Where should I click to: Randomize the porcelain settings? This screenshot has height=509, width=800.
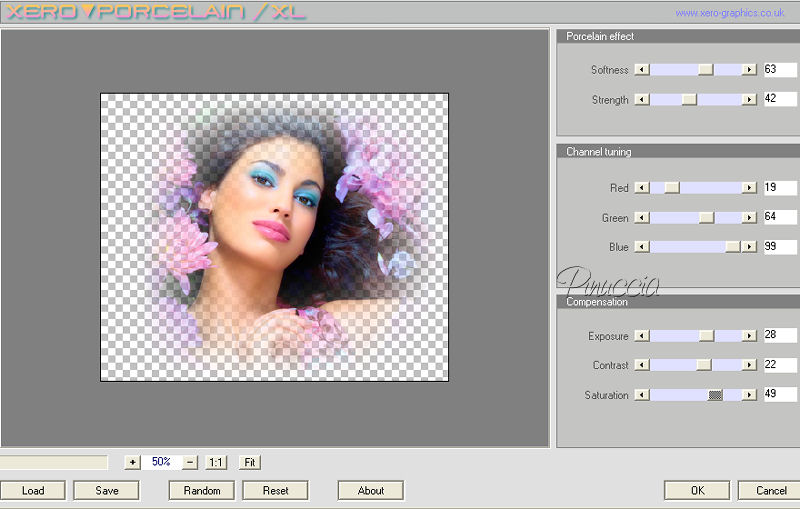tap(202, 491)
